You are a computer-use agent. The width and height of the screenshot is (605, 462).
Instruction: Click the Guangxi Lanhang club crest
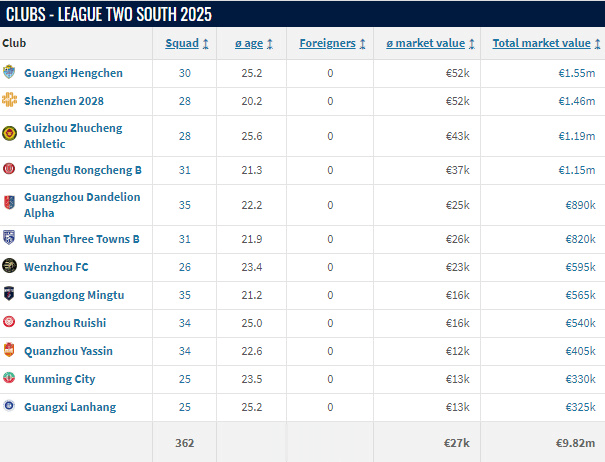click(x=9, y=405)
